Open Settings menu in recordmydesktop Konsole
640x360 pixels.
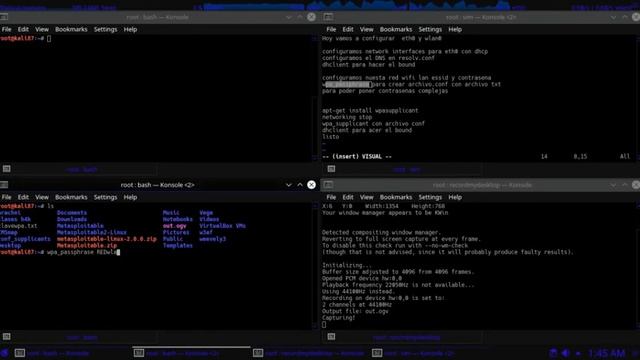click(430, 197)
